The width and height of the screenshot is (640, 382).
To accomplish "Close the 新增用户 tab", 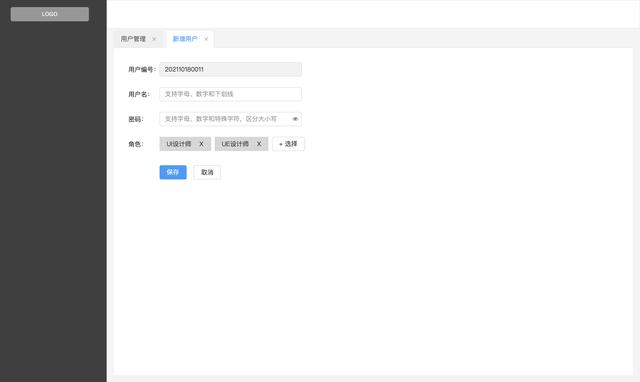I will [206, 39].
